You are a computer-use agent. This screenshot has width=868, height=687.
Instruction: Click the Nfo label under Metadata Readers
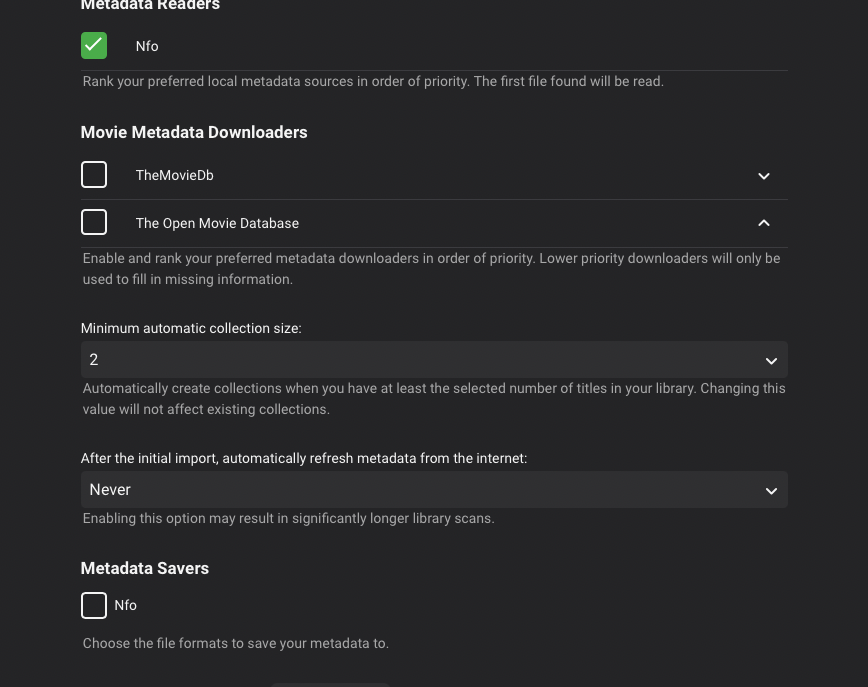click(147, 46)
